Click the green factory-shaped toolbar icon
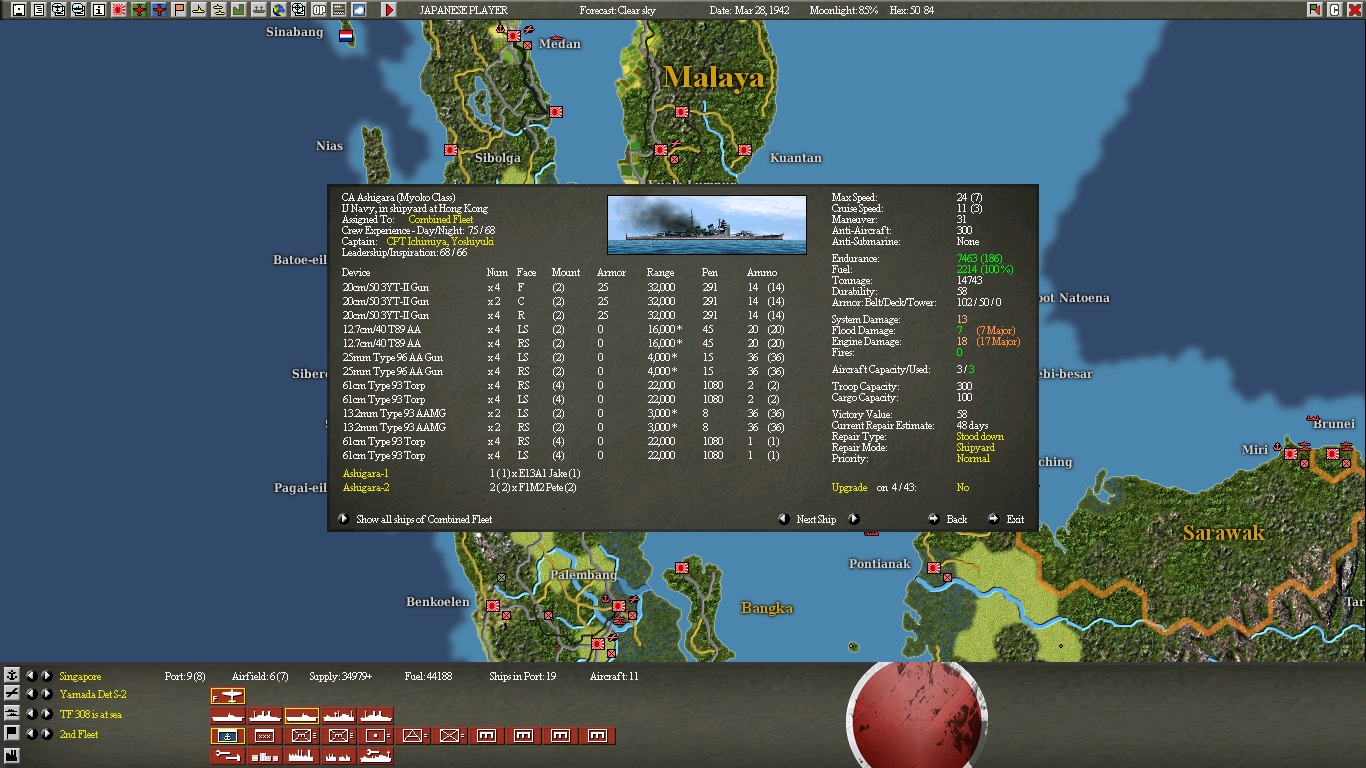The height and width of the screenshot is (768, 1366). pos(239,10)
